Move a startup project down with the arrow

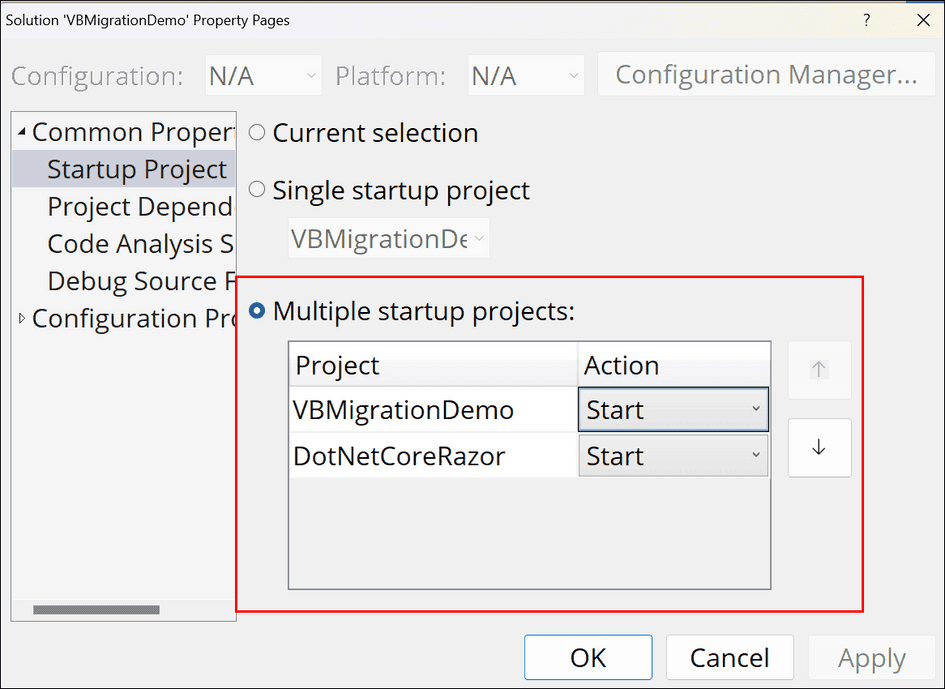tap(819, 447)
